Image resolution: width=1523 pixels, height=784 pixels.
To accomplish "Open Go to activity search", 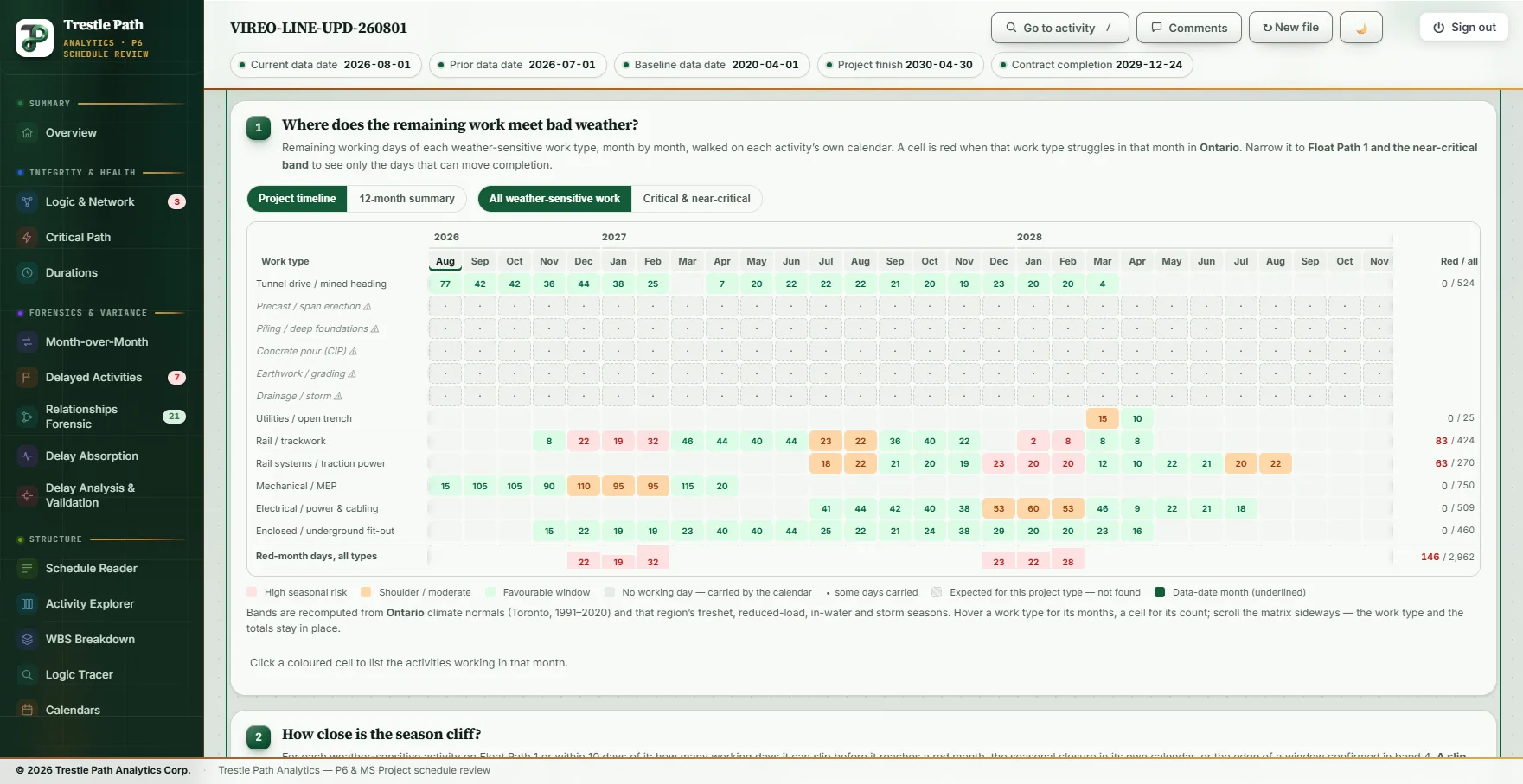I will tap(1060, 28).
